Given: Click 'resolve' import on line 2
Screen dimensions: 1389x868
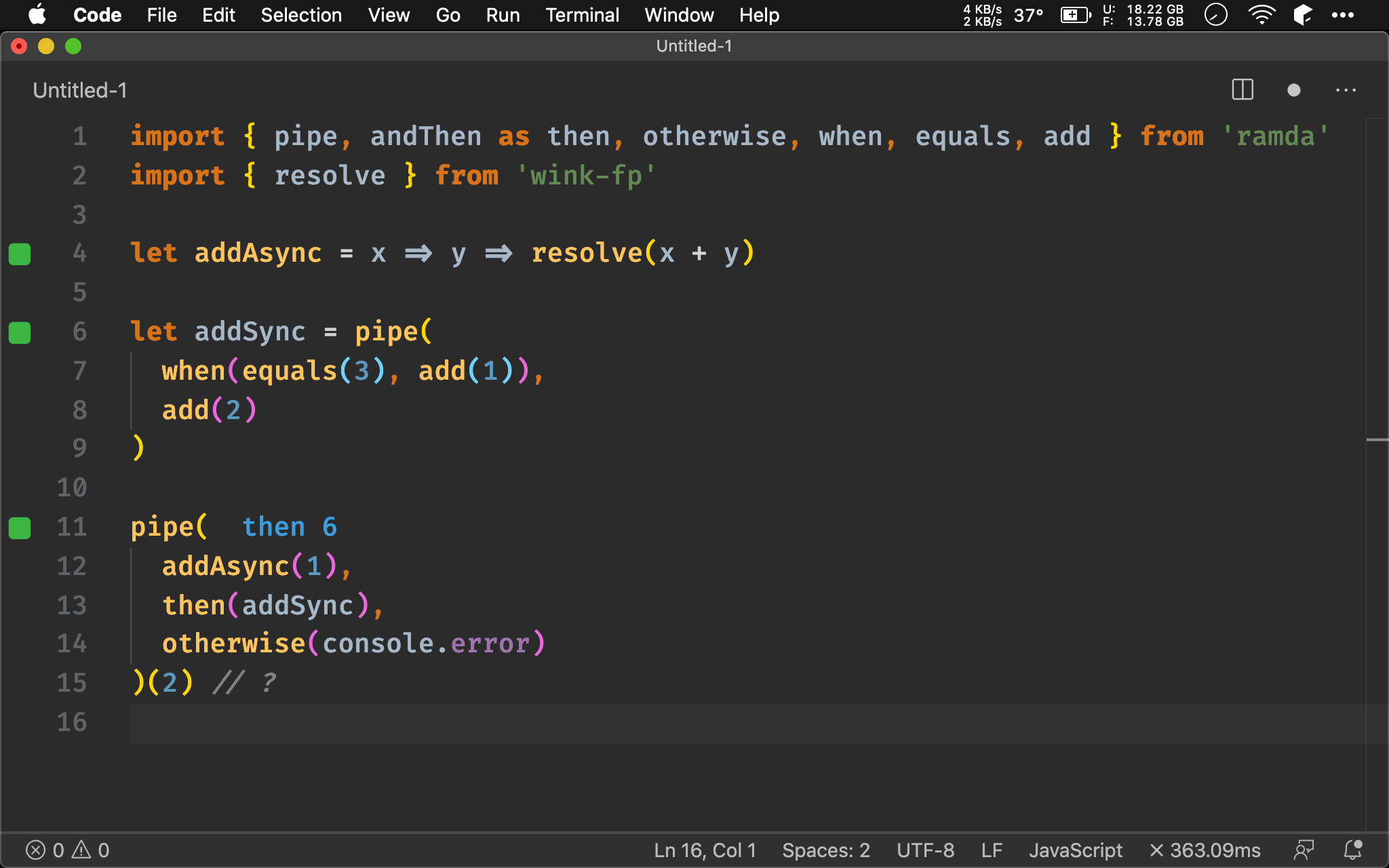Looking at the screenshot, I should tap(330, 176).
